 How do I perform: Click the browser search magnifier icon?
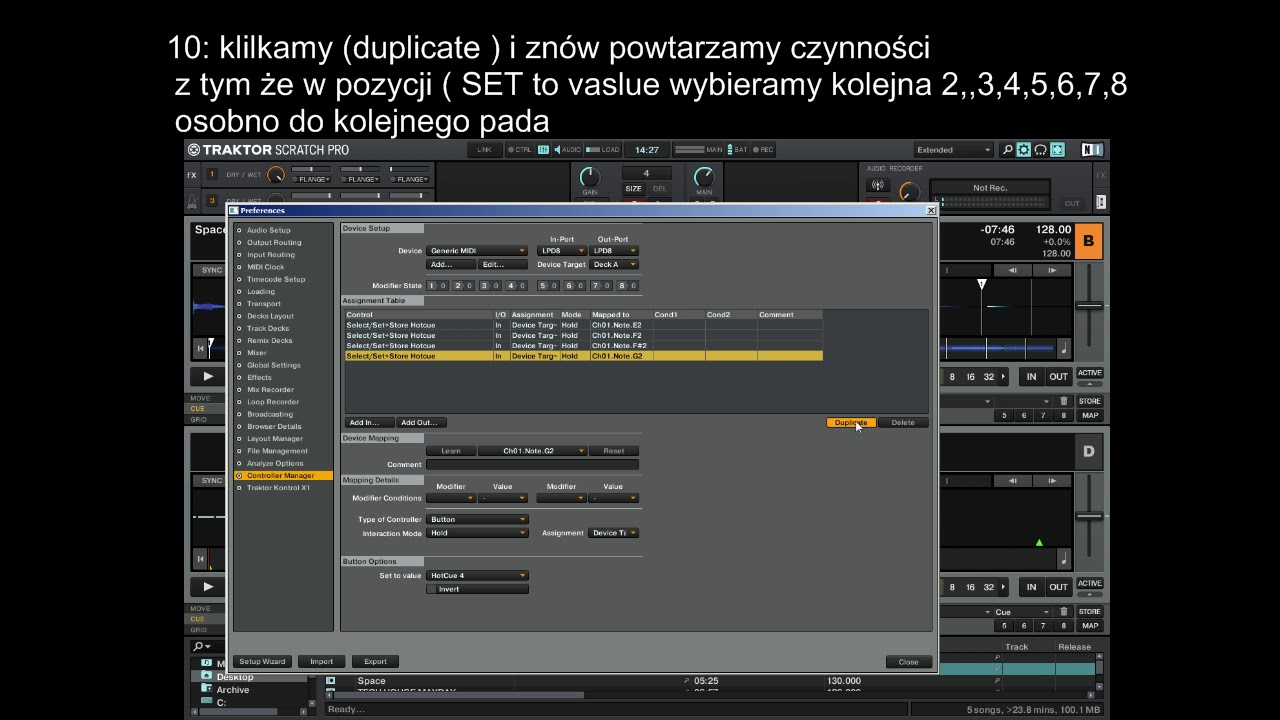click(200, 647)
